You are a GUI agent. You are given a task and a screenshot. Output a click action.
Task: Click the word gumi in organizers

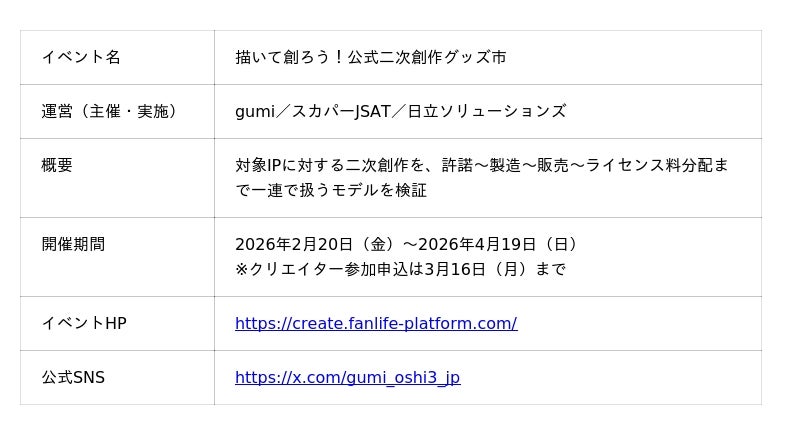pos(254,111)
